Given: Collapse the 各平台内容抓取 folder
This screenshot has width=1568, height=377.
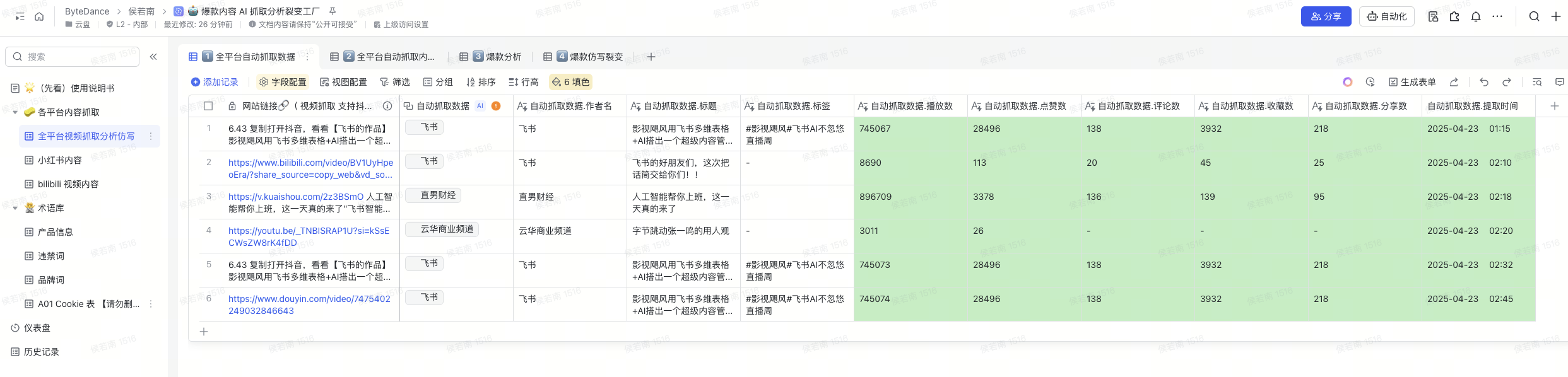Looking at the screenshot, I should [15, 112].
